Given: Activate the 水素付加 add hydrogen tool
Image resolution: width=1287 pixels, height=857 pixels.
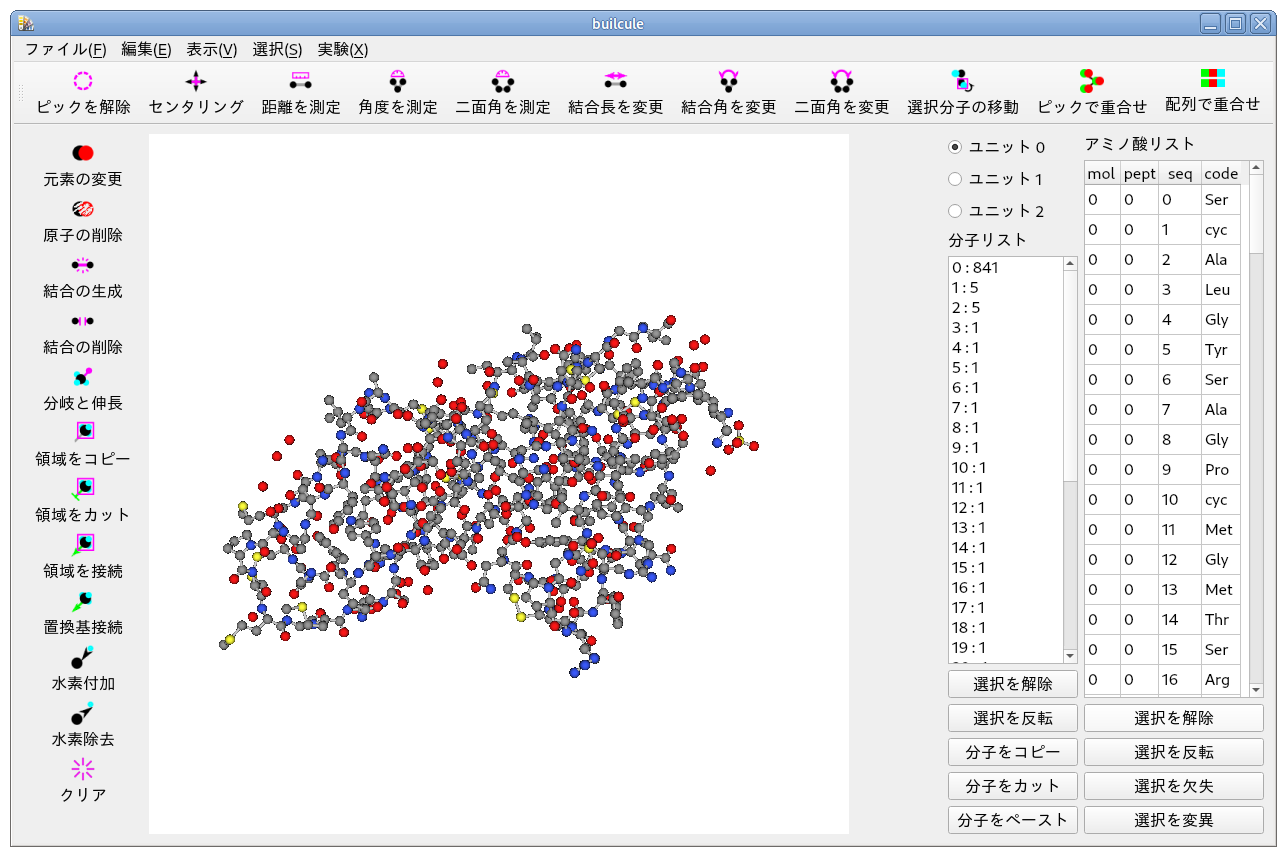Looking at the screenshot, I should click(x=83, y=669).
